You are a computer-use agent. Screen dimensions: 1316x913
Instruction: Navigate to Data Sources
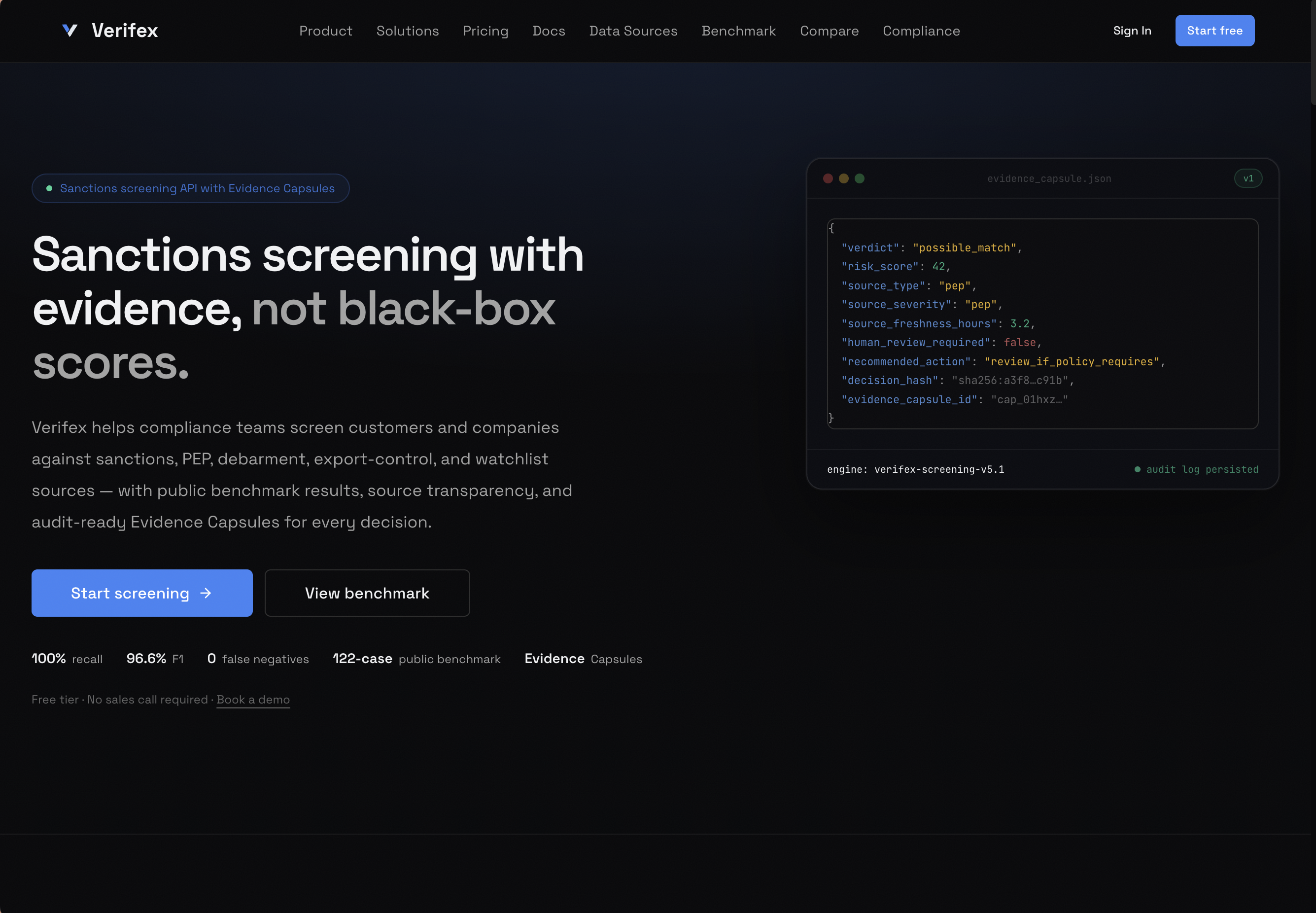click(633, 31)
